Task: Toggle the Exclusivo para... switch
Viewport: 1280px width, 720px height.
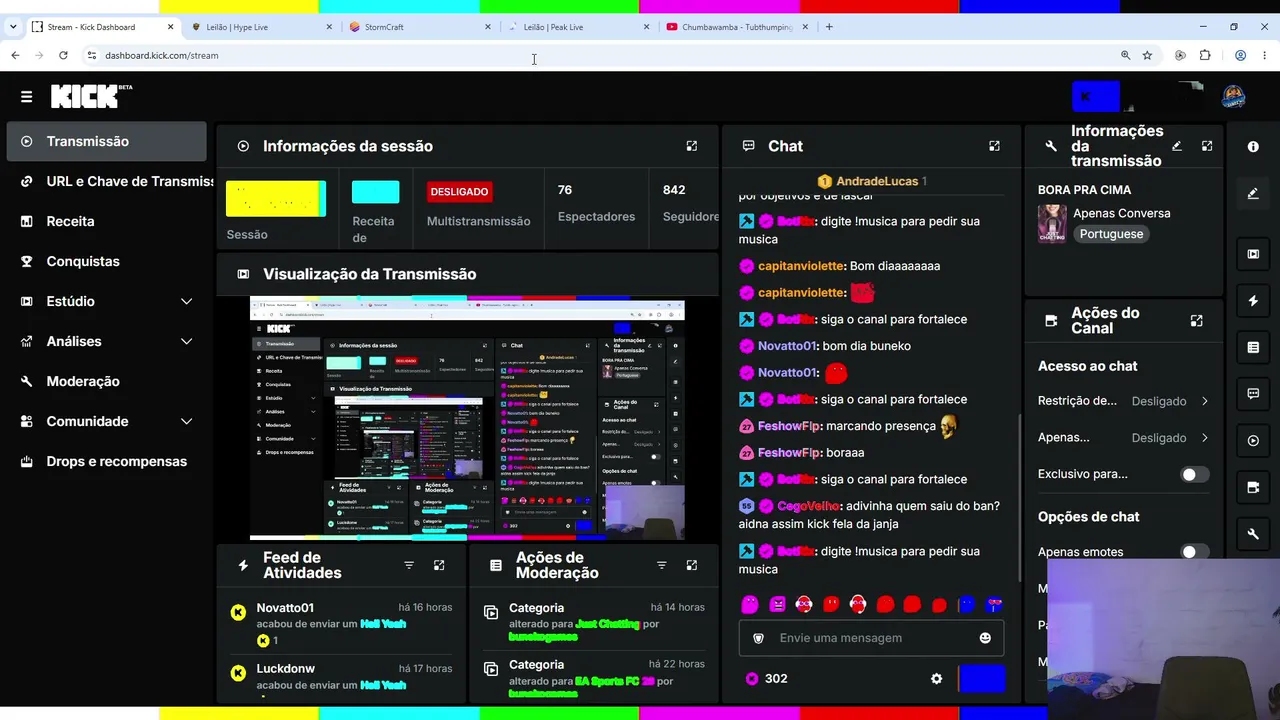Action: [1194, 474]
